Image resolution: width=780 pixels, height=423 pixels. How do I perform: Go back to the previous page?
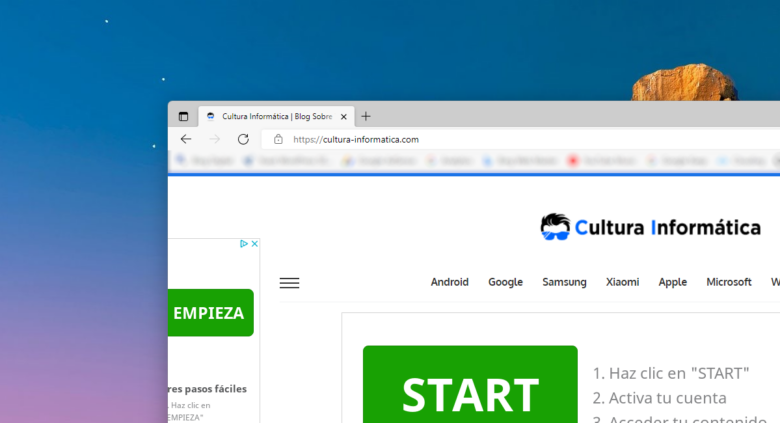tap(186, 139)
